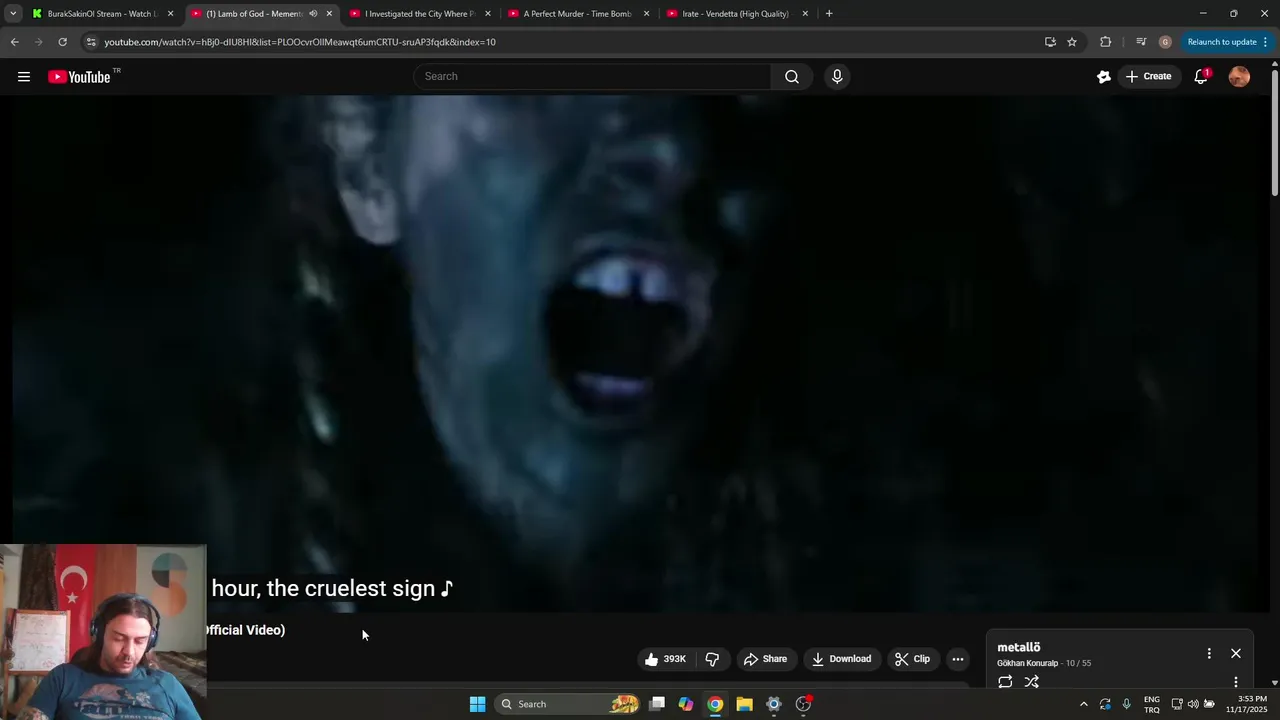Close the Irate - Vendetta tab
The width and height of the screenshot is (1280, 720).
click(x=805, y=14)
